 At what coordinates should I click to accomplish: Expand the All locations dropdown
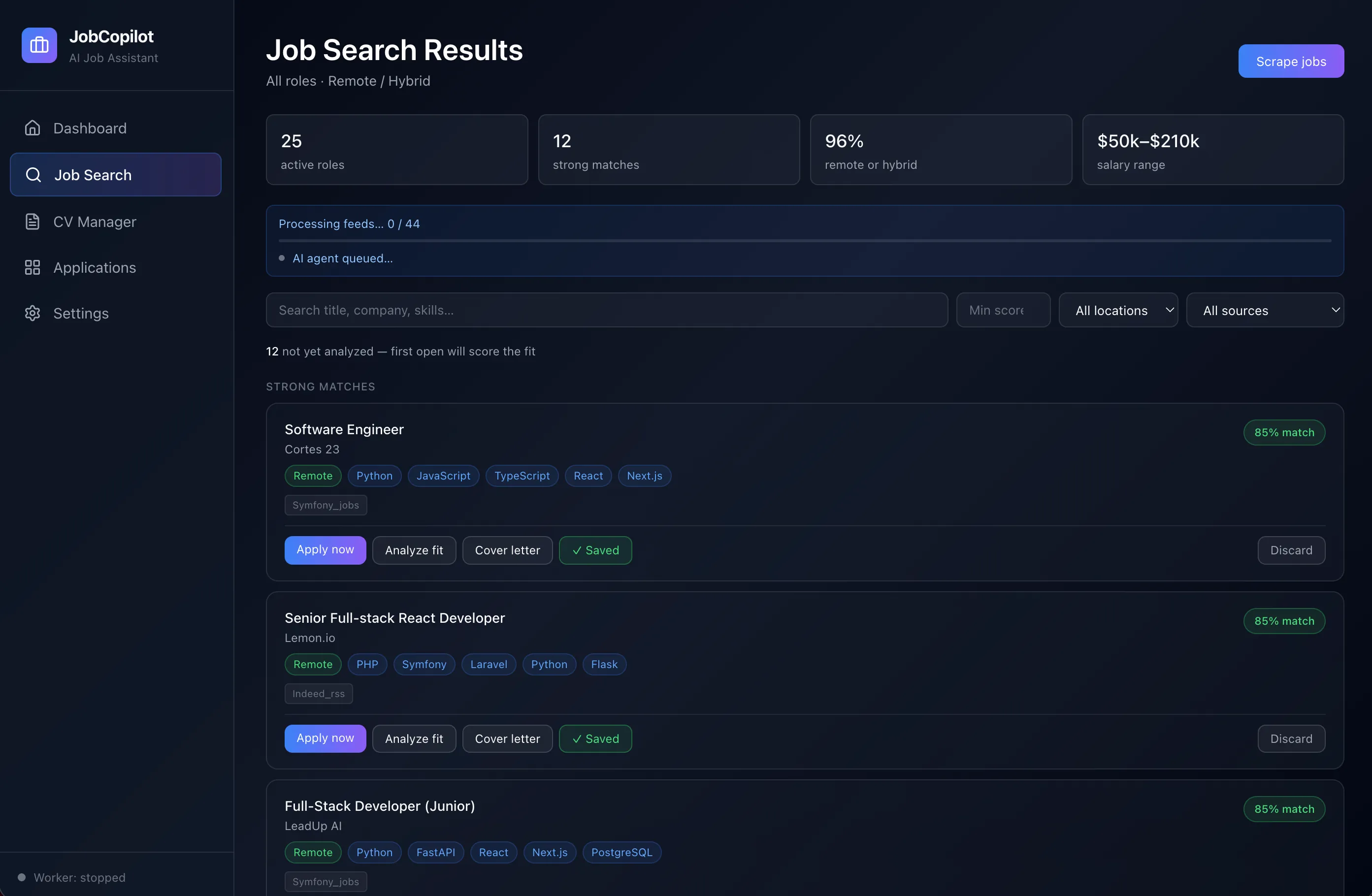click(x=1118, y=310)
